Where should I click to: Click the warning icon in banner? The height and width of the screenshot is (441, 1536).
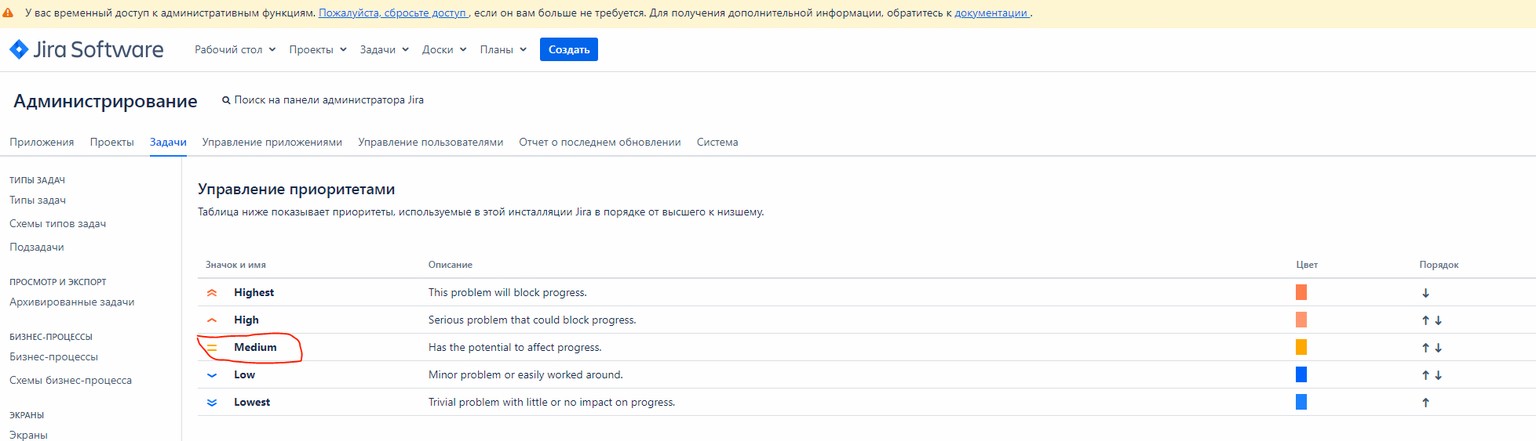point(9,13)
